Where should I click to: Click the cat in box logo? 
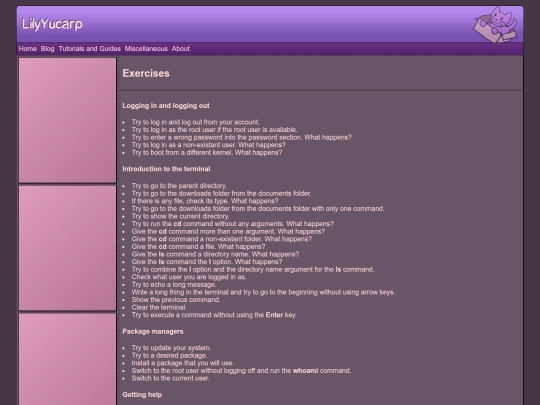click(x=495, y=24)
